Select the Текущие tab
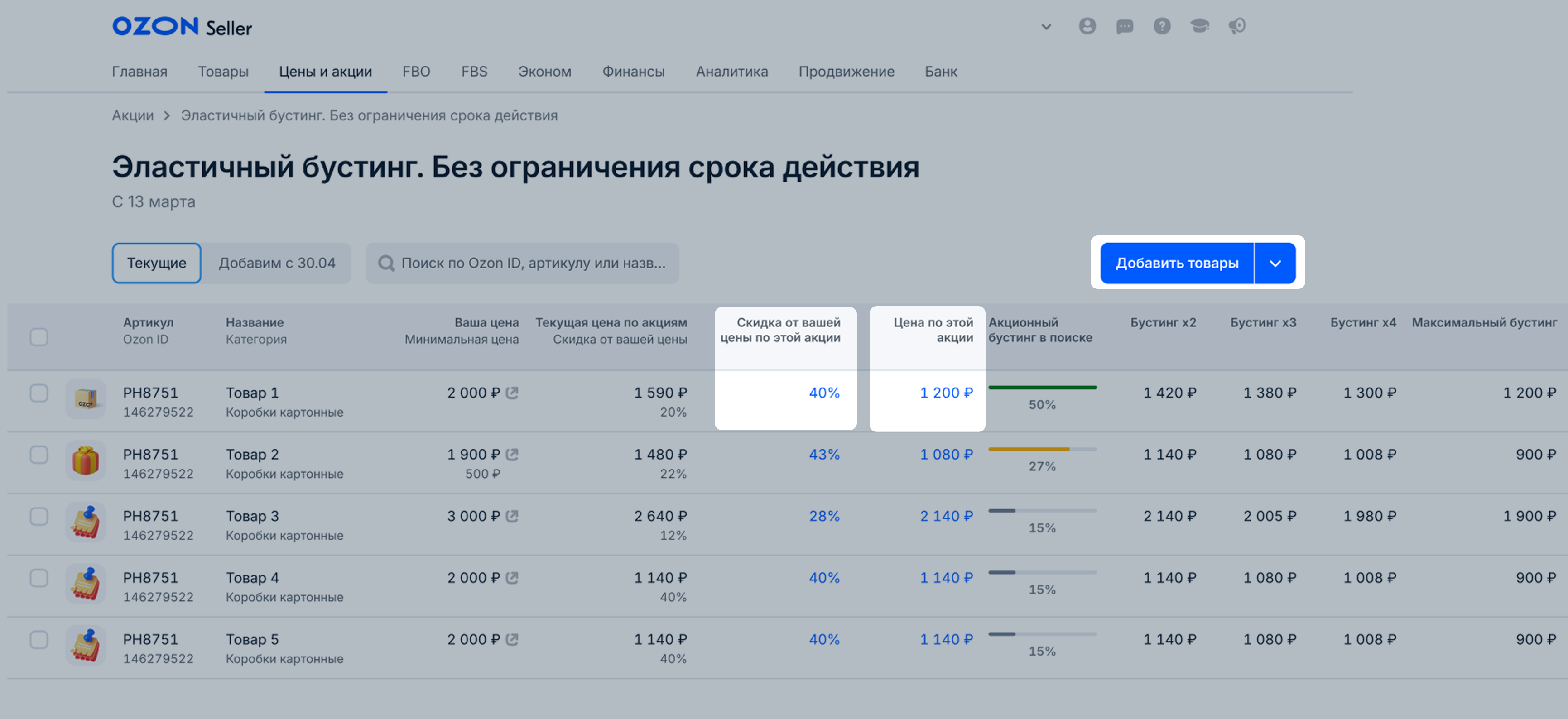The height and width of the screenshot is (719, 1568). coord(156,264)
